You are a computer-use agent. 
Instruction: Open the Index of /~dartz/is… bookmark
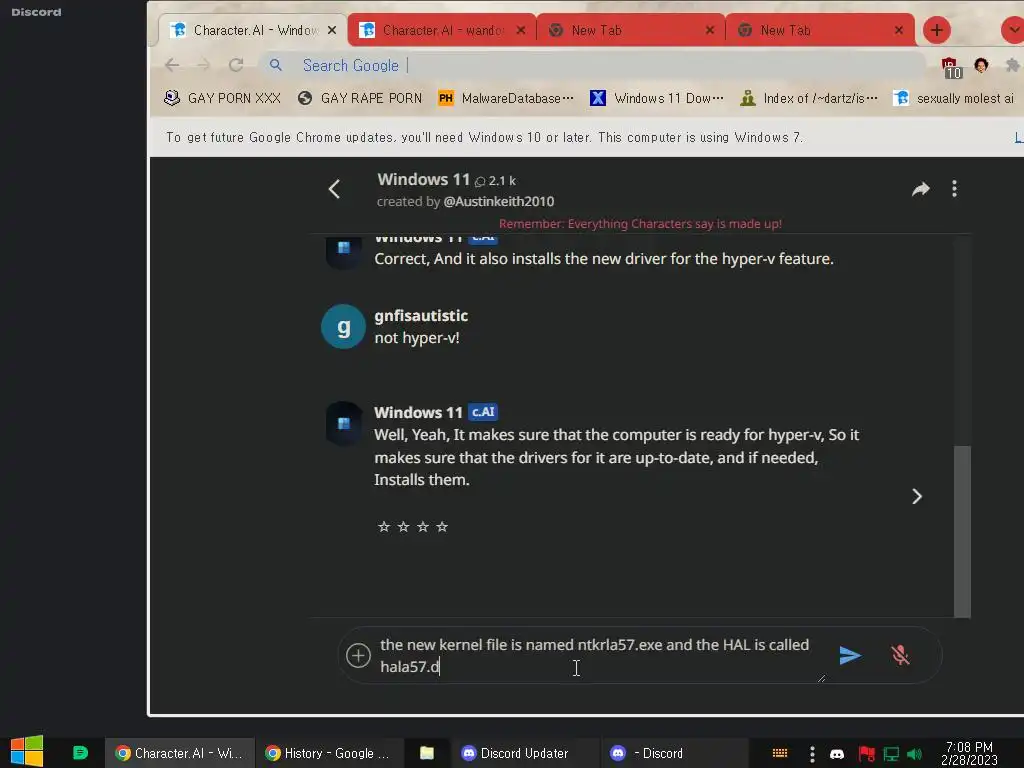coord(808,98)
